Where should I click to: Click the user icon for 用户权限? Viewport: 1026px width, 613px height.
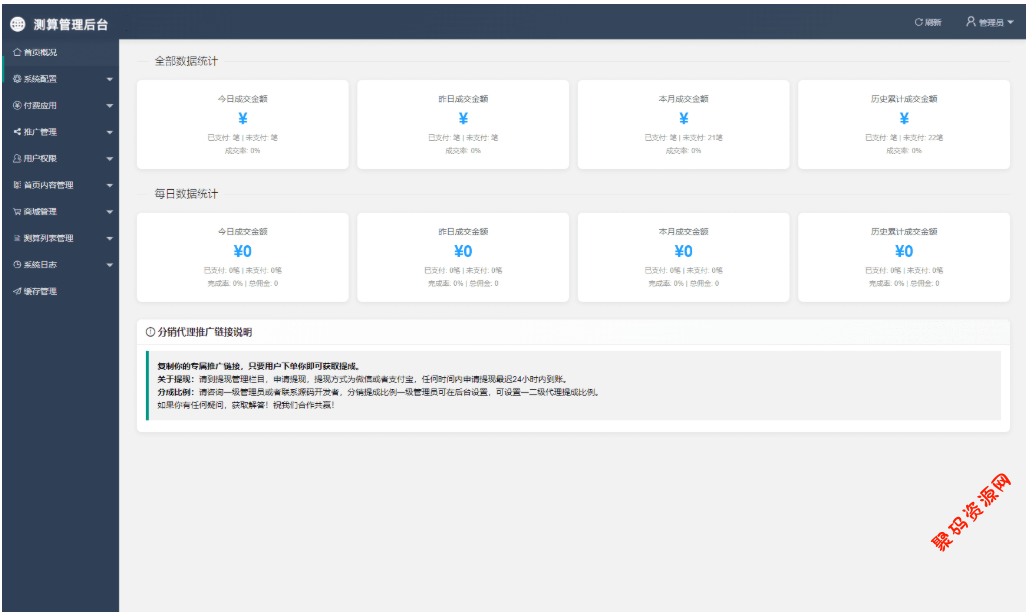tap(16, 158)
